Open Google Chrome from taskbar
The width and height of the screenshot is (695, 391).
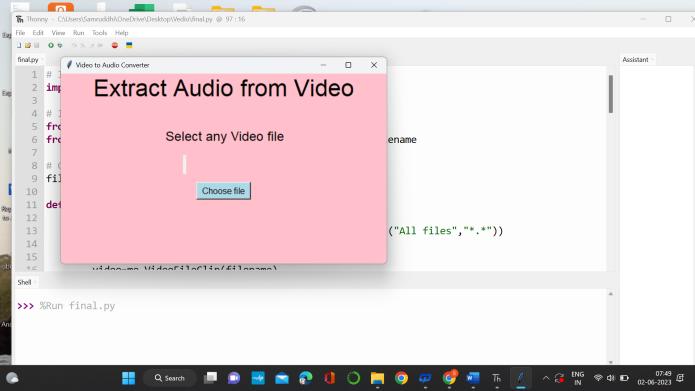(x=401, y=378)
